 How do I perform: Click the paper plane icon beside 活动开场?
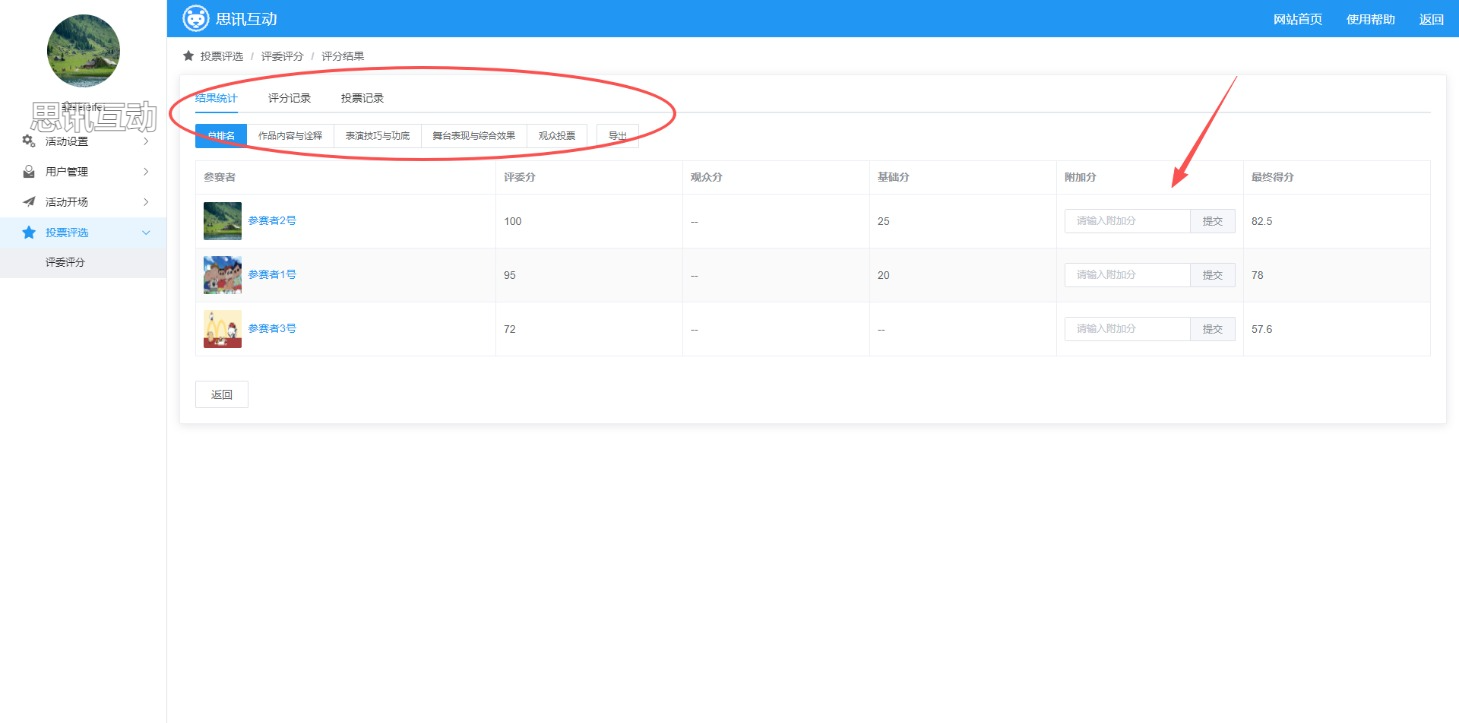tap(29, 202)
